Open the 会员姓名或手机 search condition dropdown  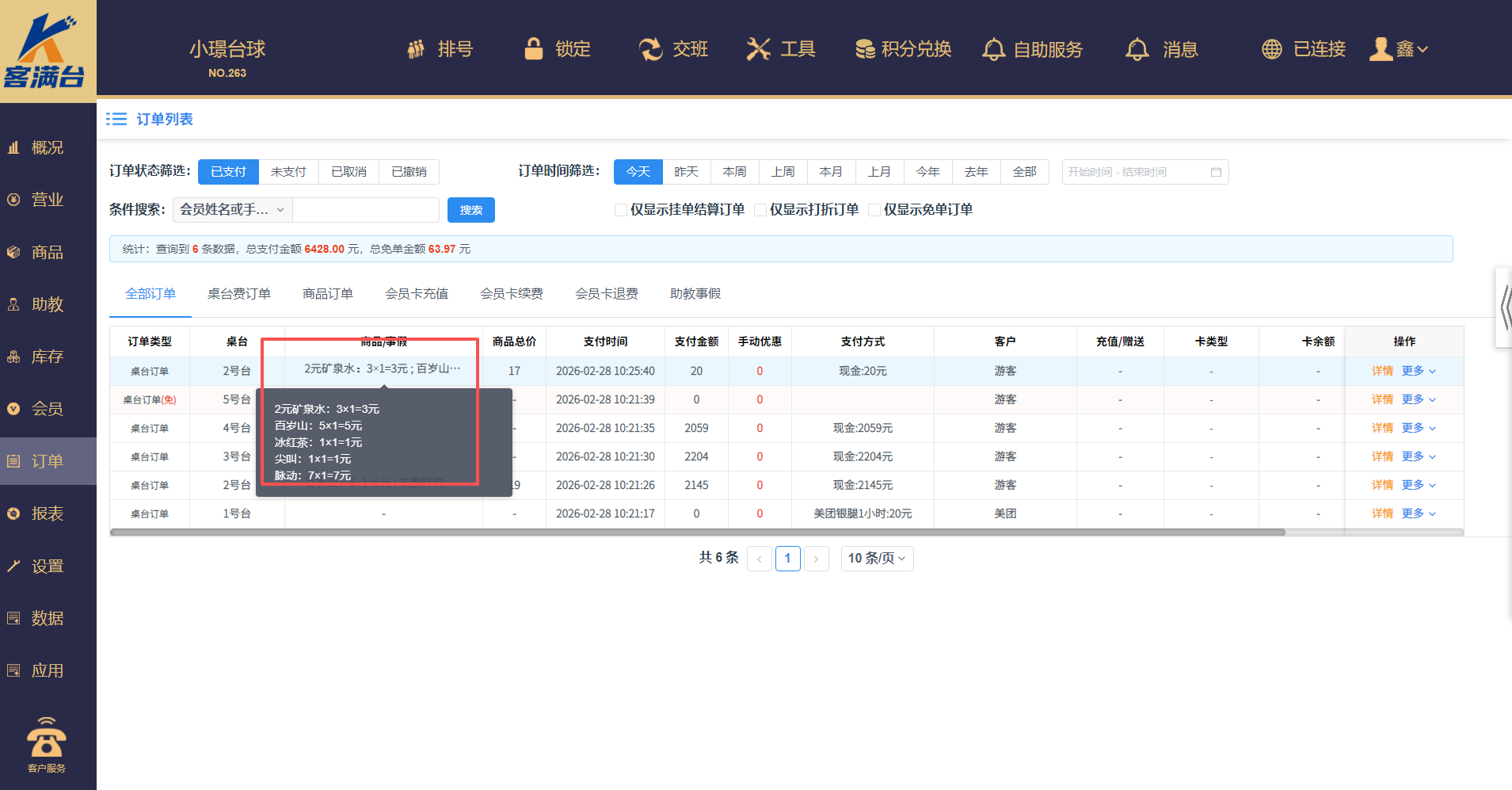click(232, 210)
